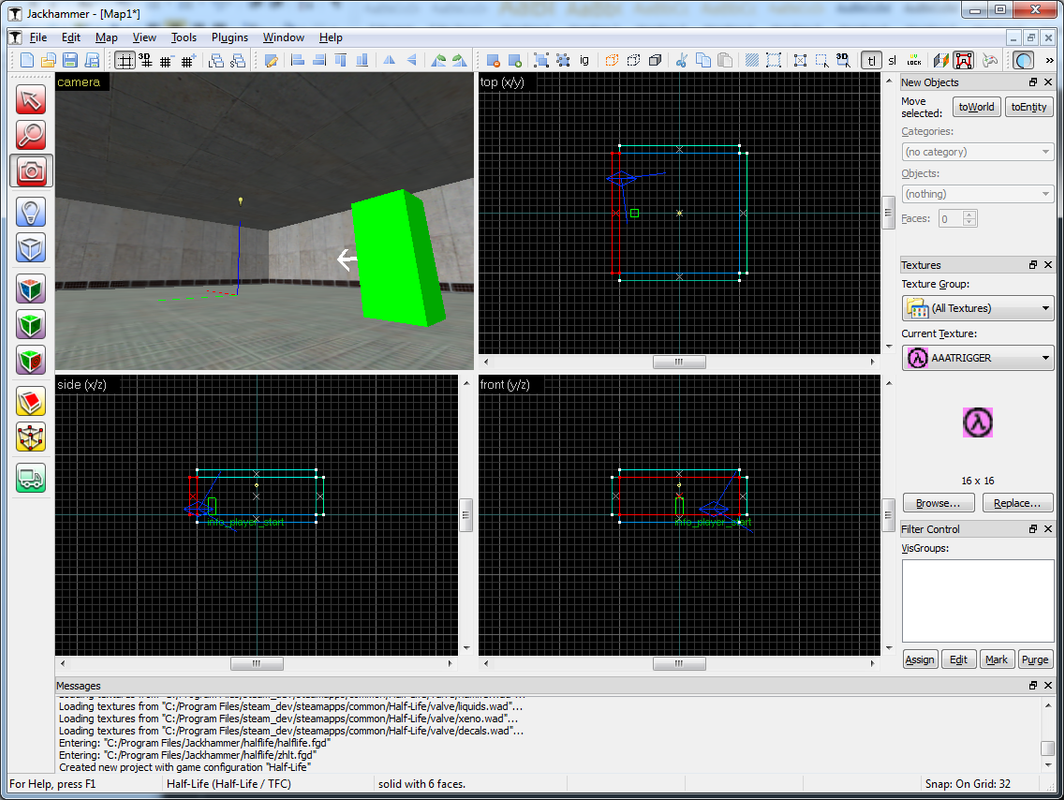Increase grid size with plus icon
This screenshot has height=800, width=1064.
point(189,60)
